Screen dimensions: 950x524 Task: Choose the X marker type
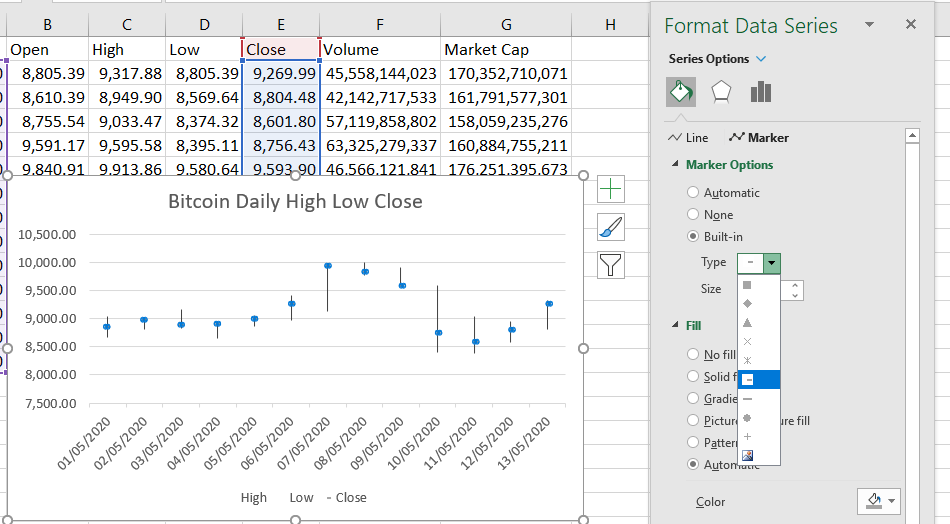coord(747,342)
